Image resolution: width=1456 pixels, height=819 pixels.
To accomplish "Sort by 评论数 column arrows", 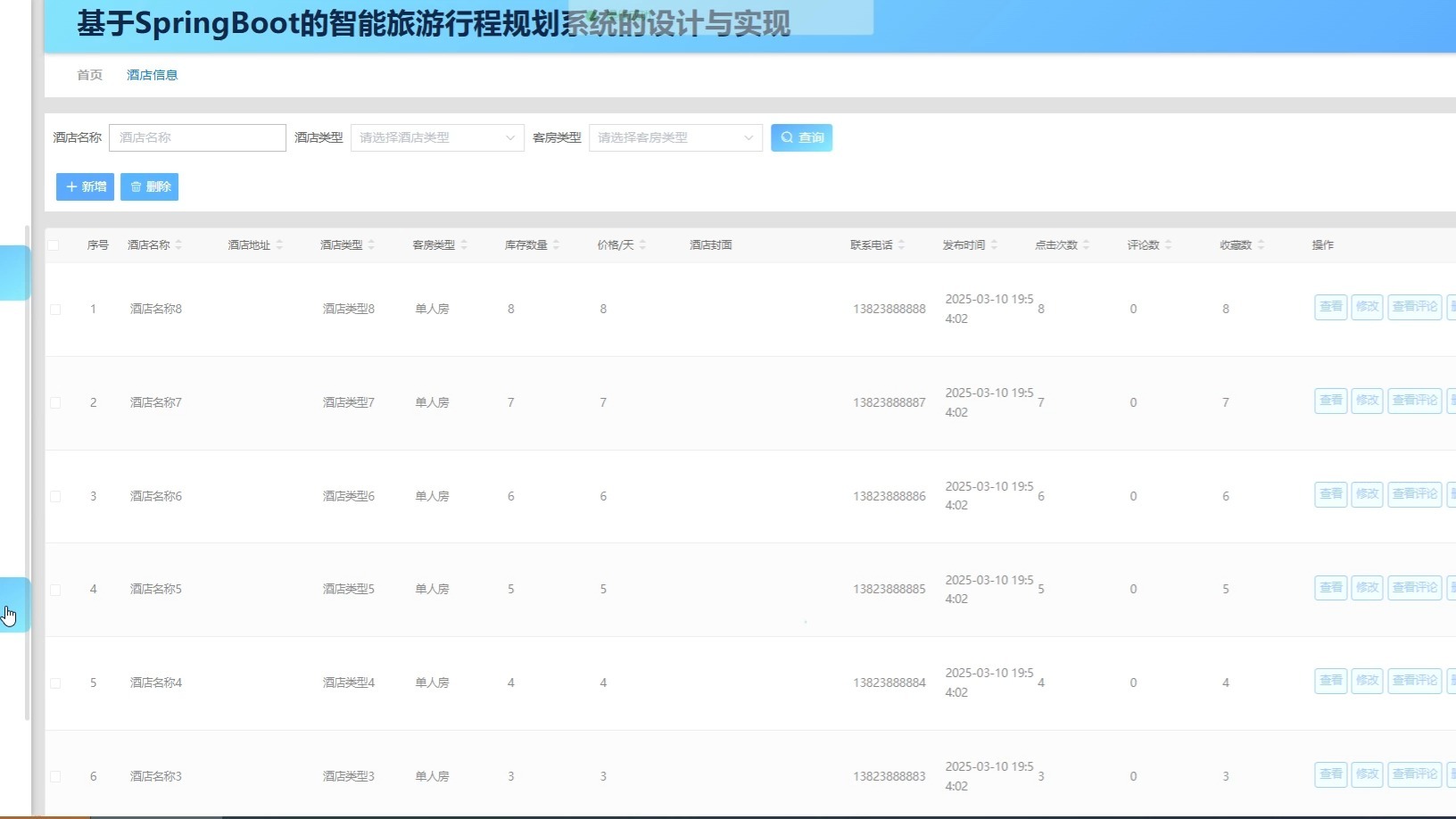I will pos(1168,244).
